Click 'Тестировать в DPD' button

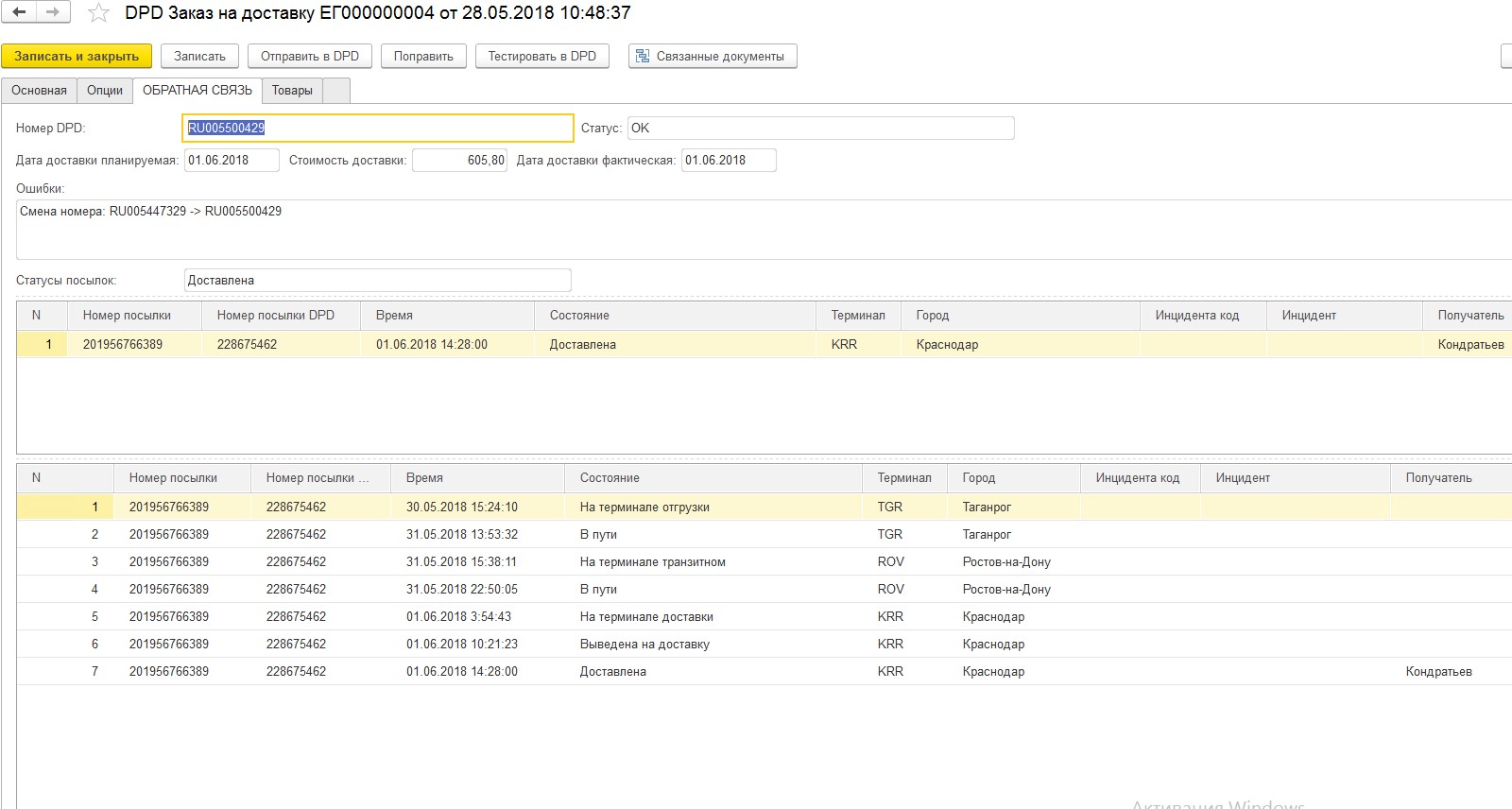(x=542, y=57)
